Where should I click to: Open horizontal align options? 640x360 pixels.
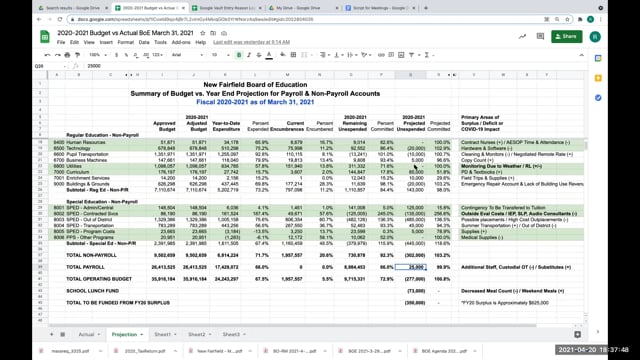[324, 55]
